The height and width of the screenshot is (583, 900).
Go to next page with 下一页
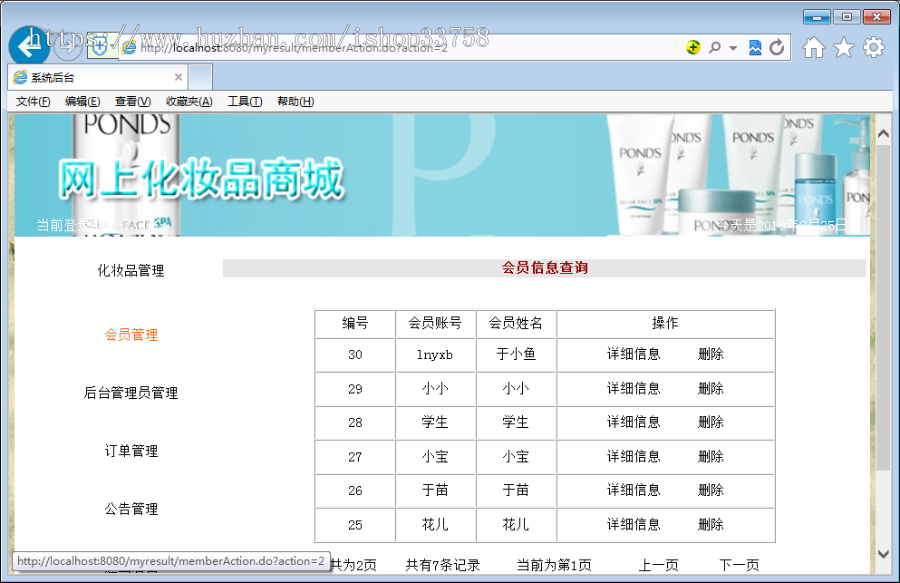737,564
